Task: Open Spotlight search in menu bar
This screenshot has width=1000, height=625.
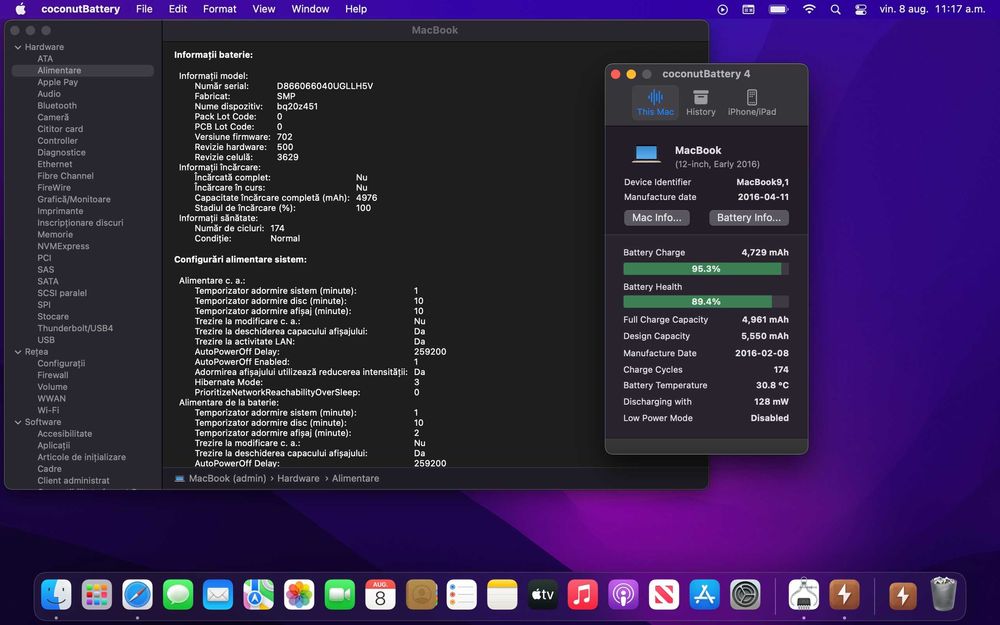Action: point(835,9)
